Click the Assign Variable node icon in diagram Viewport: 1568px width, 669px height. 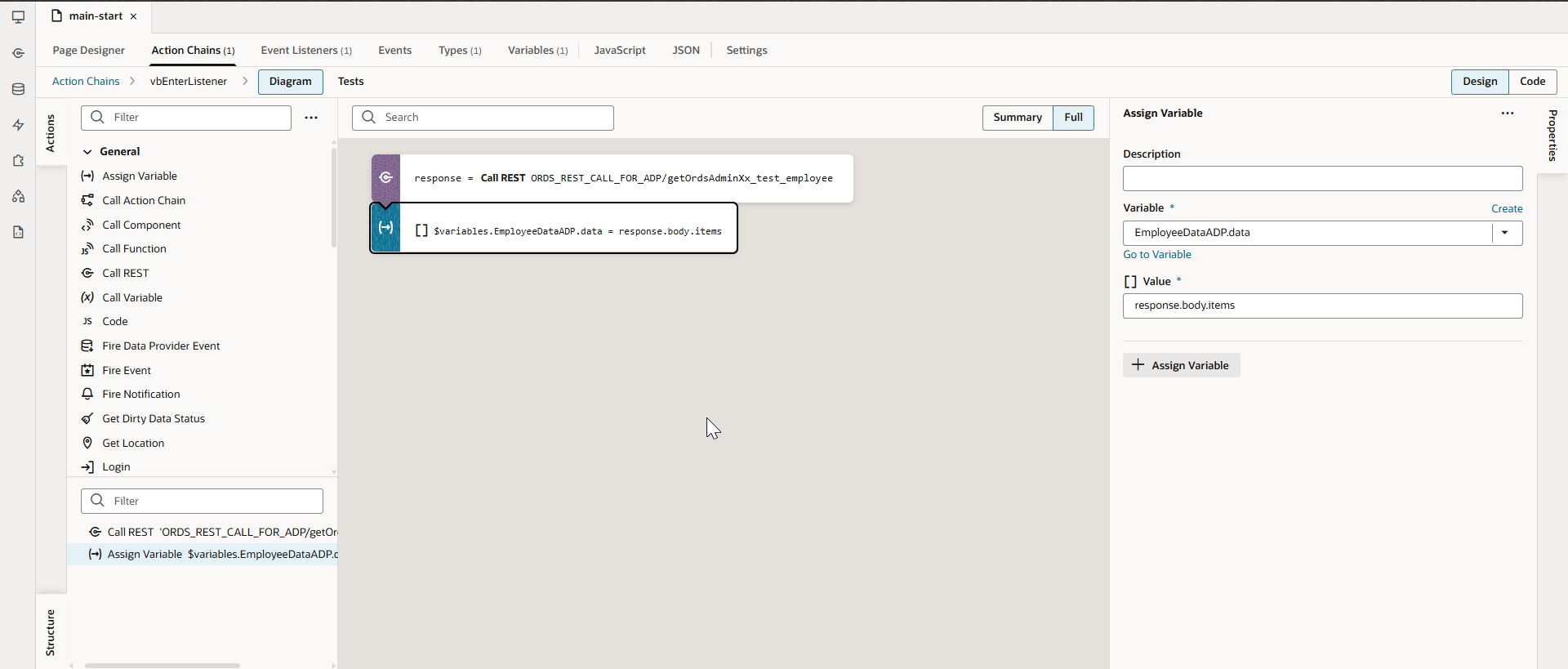[386, 228]
